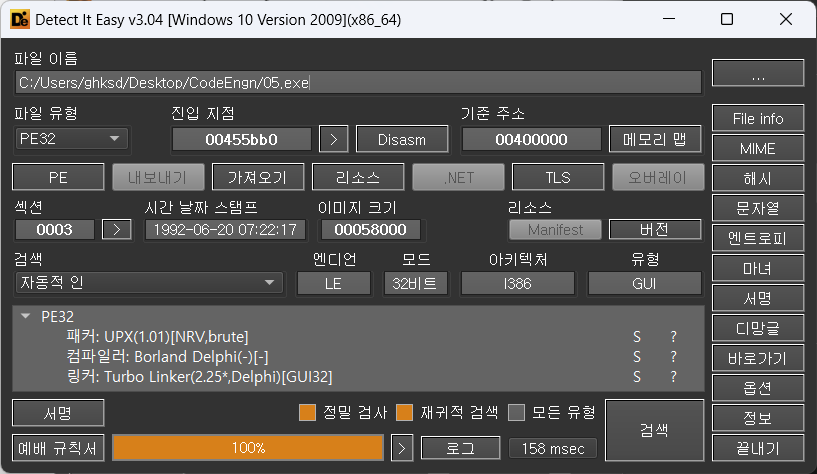
Task: Collapse the PE32 tree node
Action: (25, 316)
